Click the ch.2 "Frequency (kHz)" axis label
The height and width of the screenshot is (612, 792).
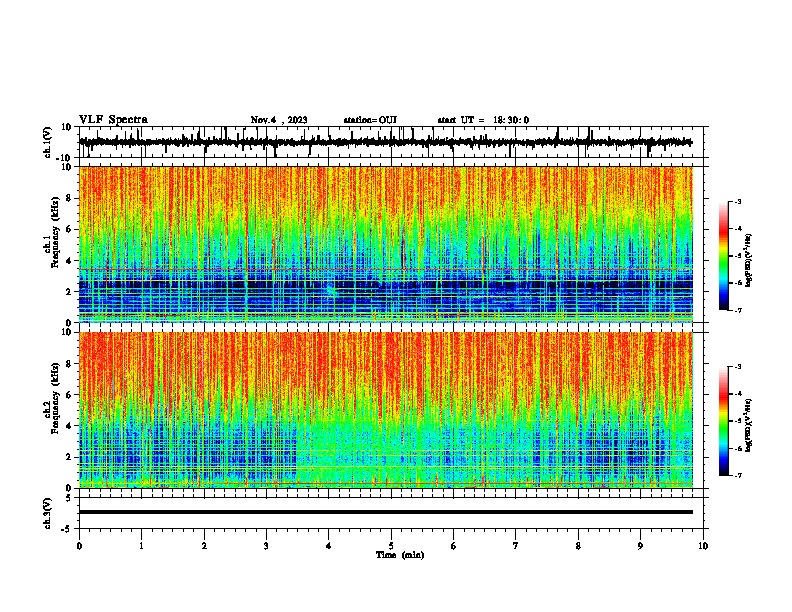coord(55,398)
